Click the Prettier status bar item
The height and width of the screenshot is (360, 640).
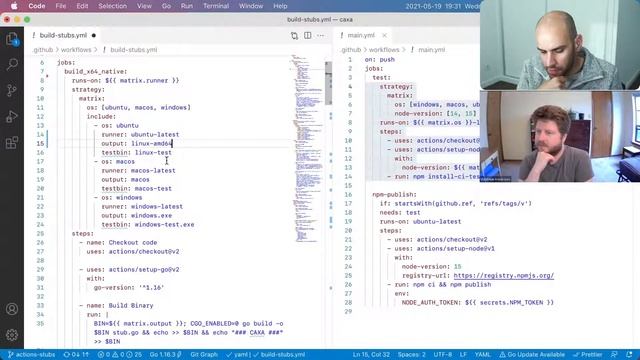tap(588, 354)
